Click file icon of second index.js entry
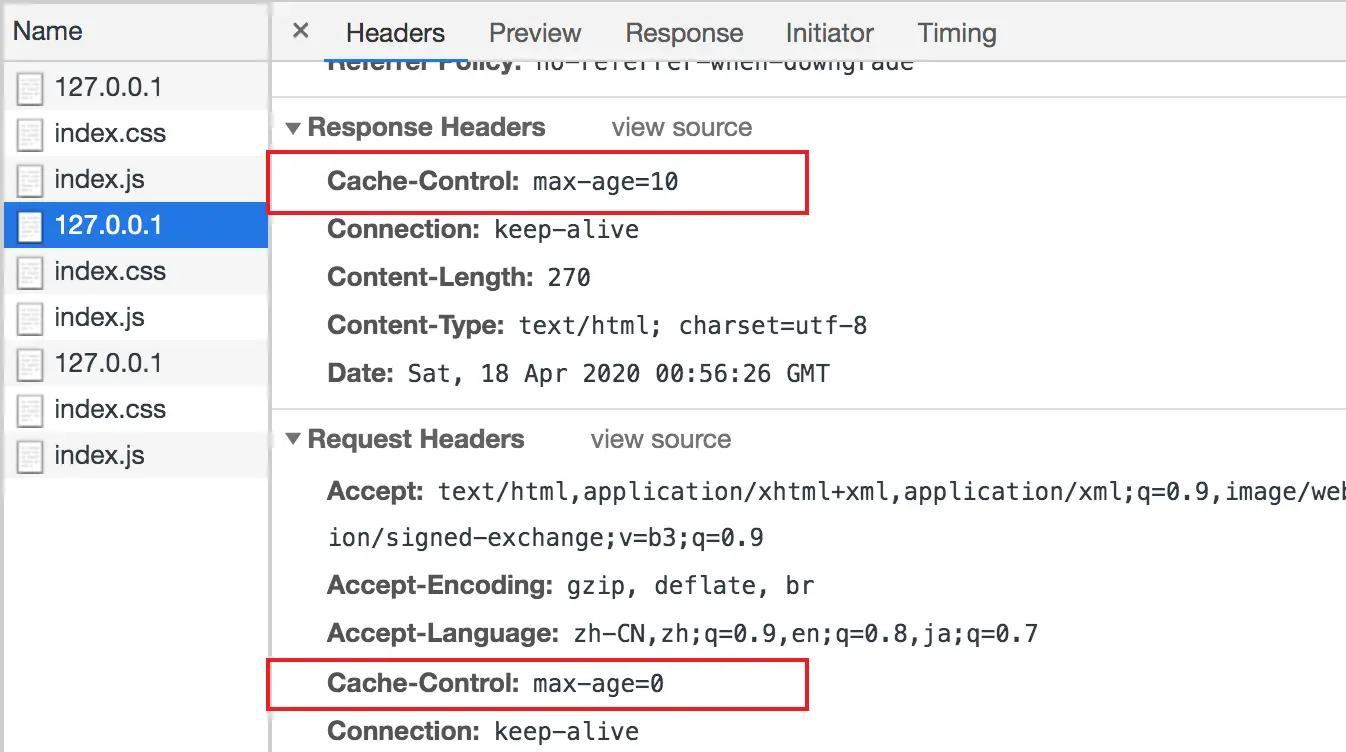Image resolution: width=1346 pixels, height=752 pixels. 30,320
